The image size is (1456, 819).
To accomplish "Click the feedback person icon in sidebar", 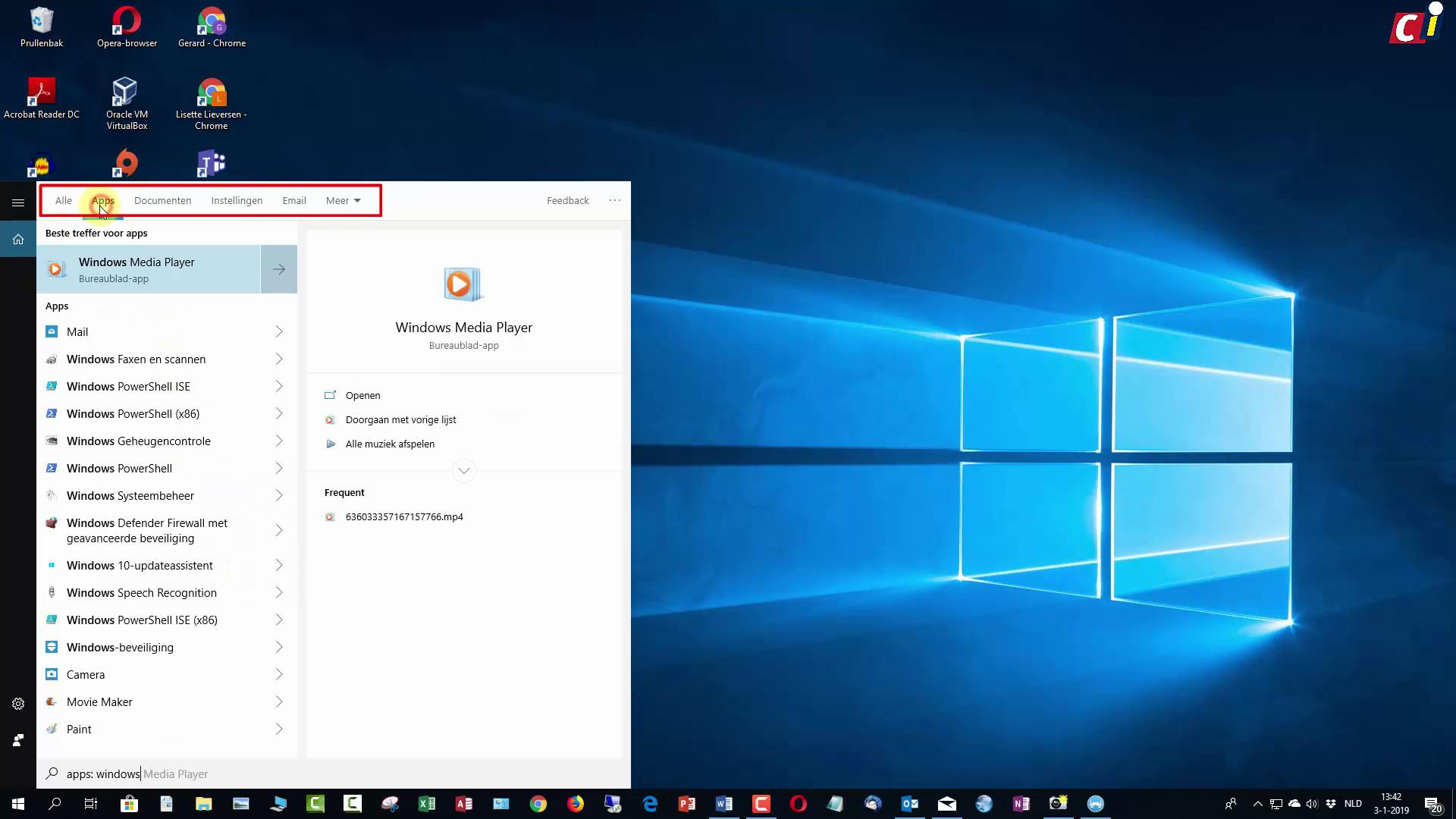I will pos(18,740).
